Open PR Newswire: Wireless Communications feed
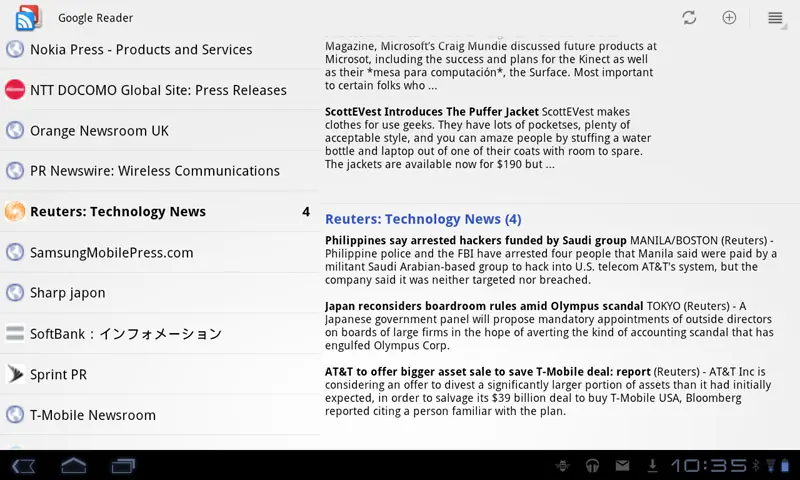The image size is (800, 480). [x=160, y=170]
